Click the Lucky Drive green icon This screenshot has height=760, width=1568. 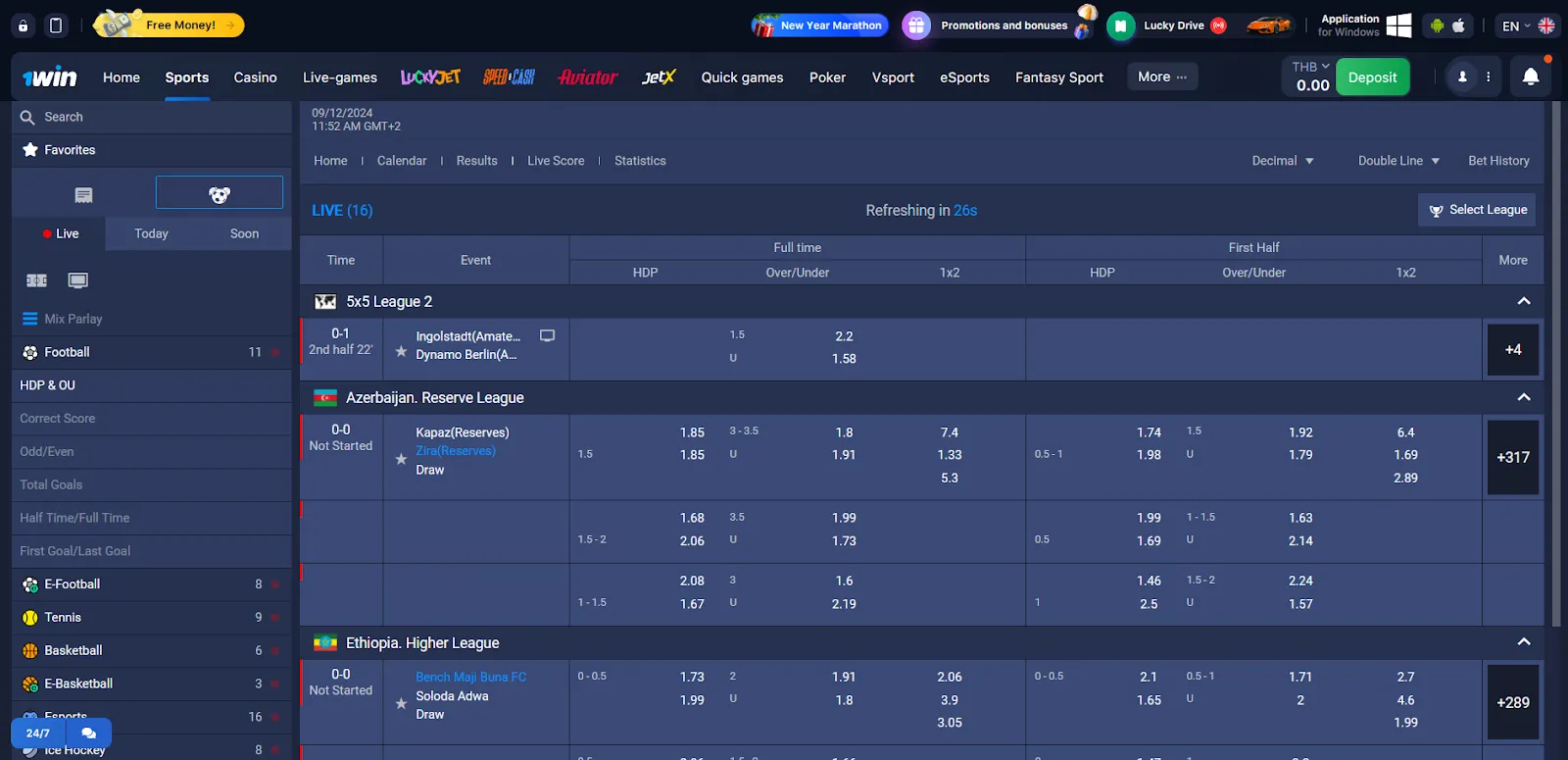tap(1120, 25)
